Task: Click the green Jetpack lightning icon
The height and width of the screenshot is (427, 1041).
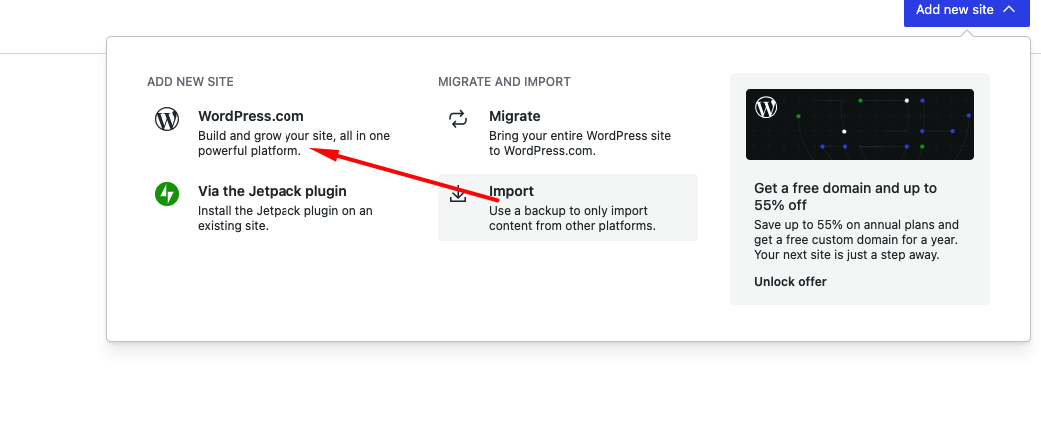Action: coord(167,194)
